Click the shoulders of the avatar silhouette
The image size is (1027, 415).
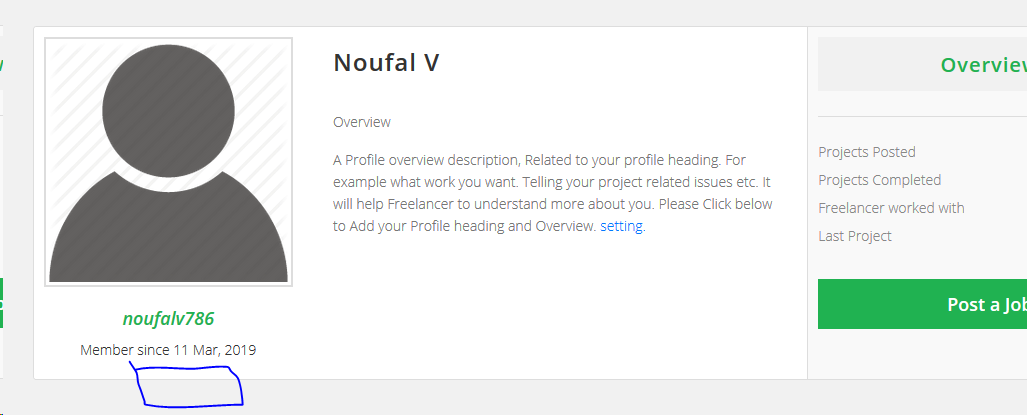168,240
